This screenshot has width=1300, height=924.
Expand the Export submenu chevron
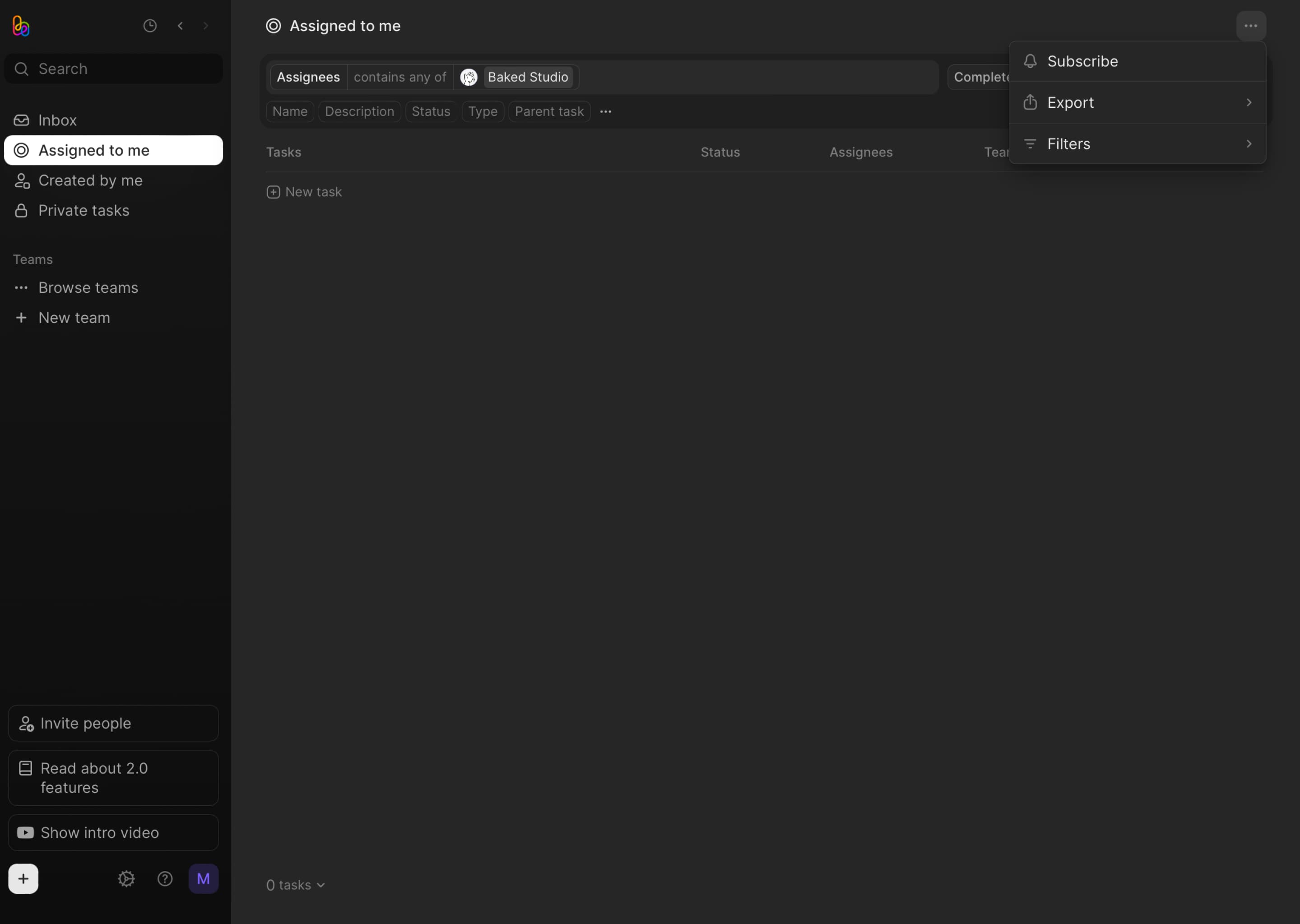point(1249,102)
